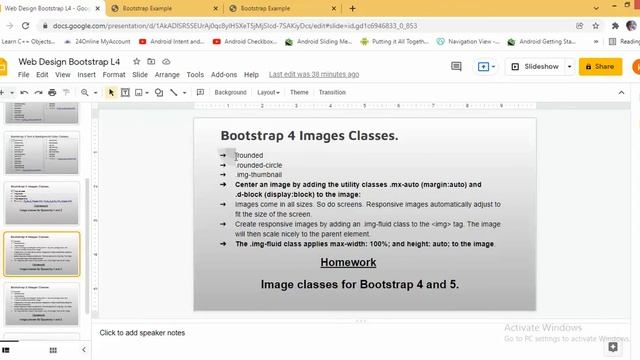The width and height of the screenshot is (640, 360).
Task: Click the Homework heading on slide
Action: pos(348,262)
